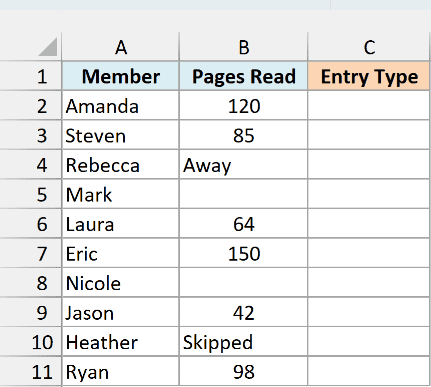Click the value 120 in Pages Read
This screenshot has height=387, width=431.
click(243, 106)
